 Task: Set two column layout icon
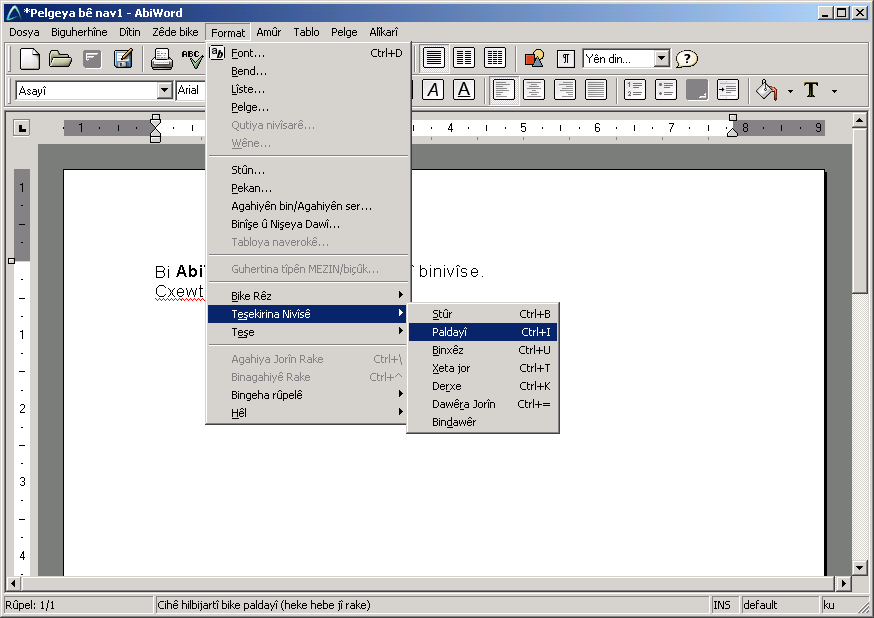click(x=464, y=57)
